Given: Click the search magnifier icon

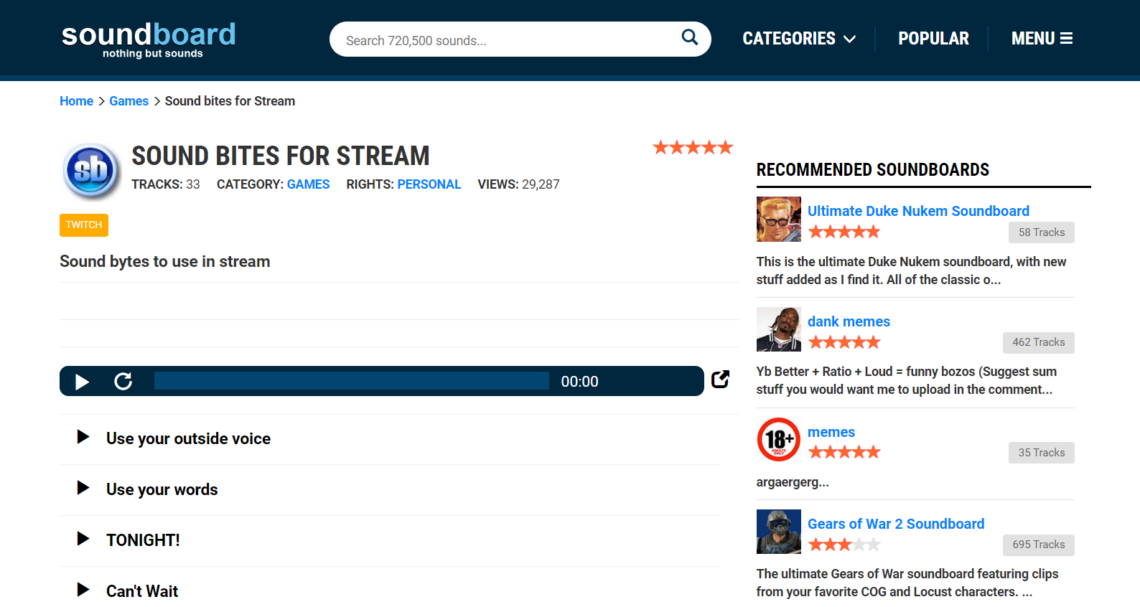Looking at the screenshot, I should [x=689, y=37].
